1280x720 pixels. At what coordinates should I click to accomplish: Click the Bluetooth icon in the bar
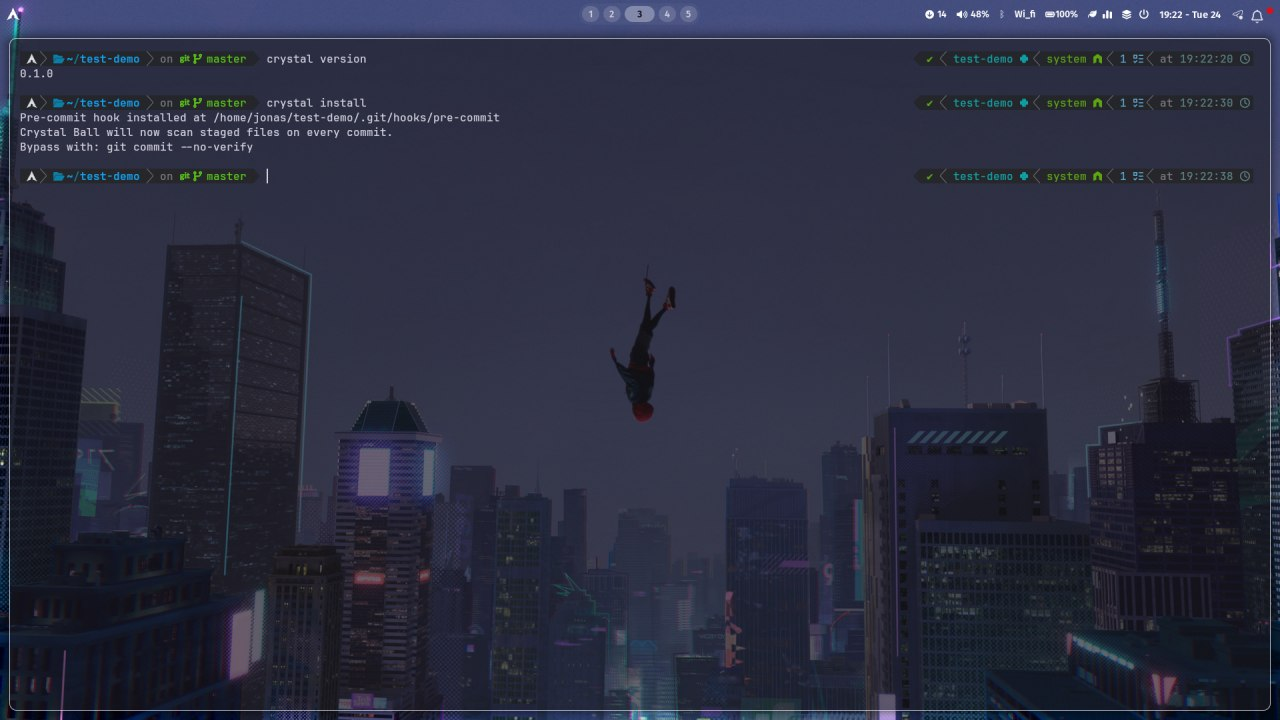click(x=1002, y=14)
